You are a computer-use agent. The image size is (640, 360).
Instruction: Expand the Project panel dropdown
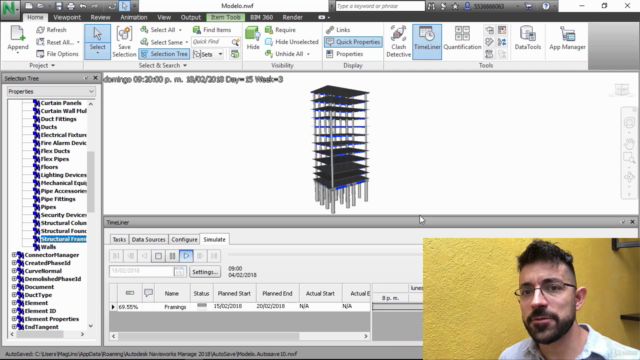[42, 65]
